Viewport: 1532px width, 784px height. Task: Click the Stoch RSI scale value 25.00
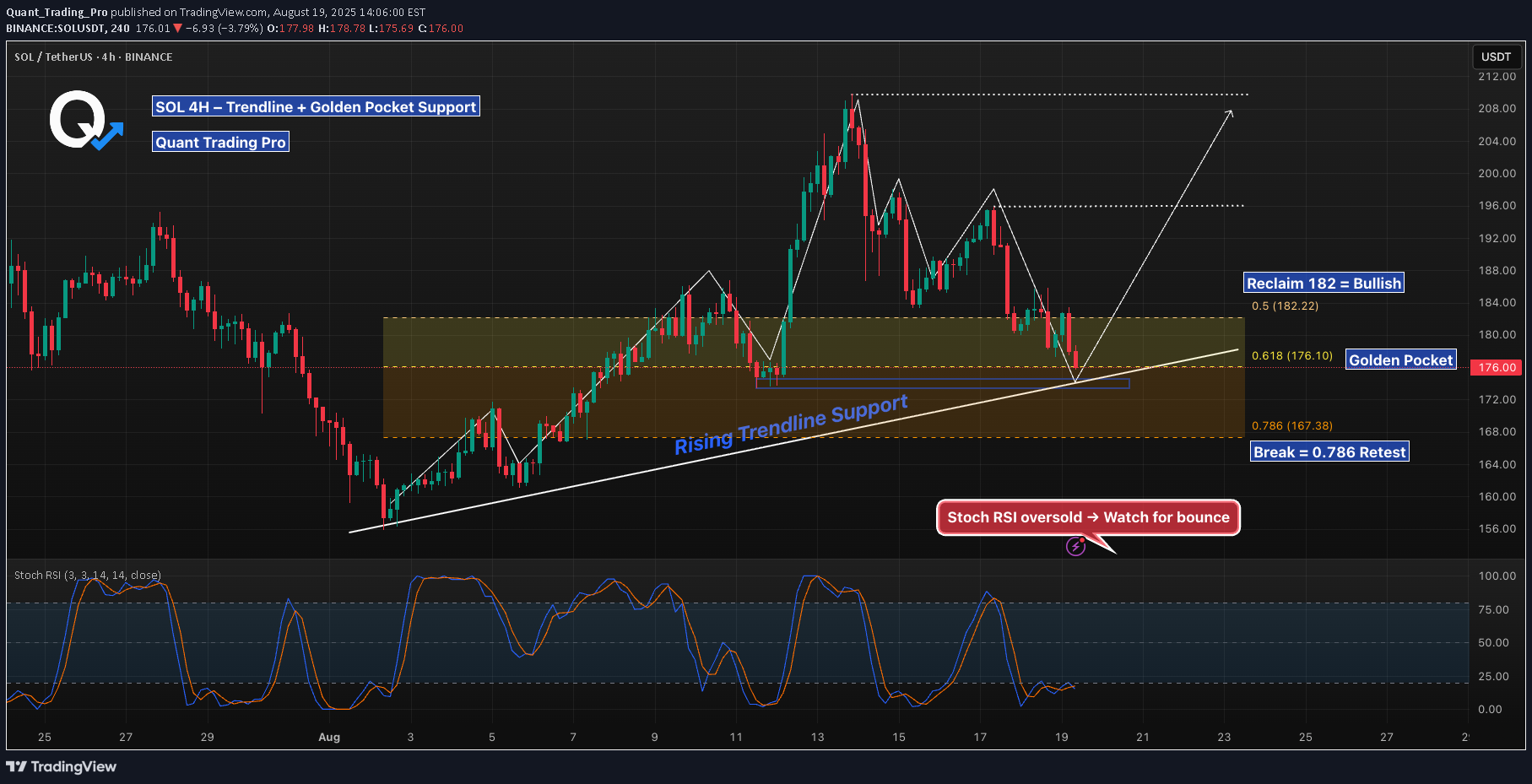tap(1493, 676)
